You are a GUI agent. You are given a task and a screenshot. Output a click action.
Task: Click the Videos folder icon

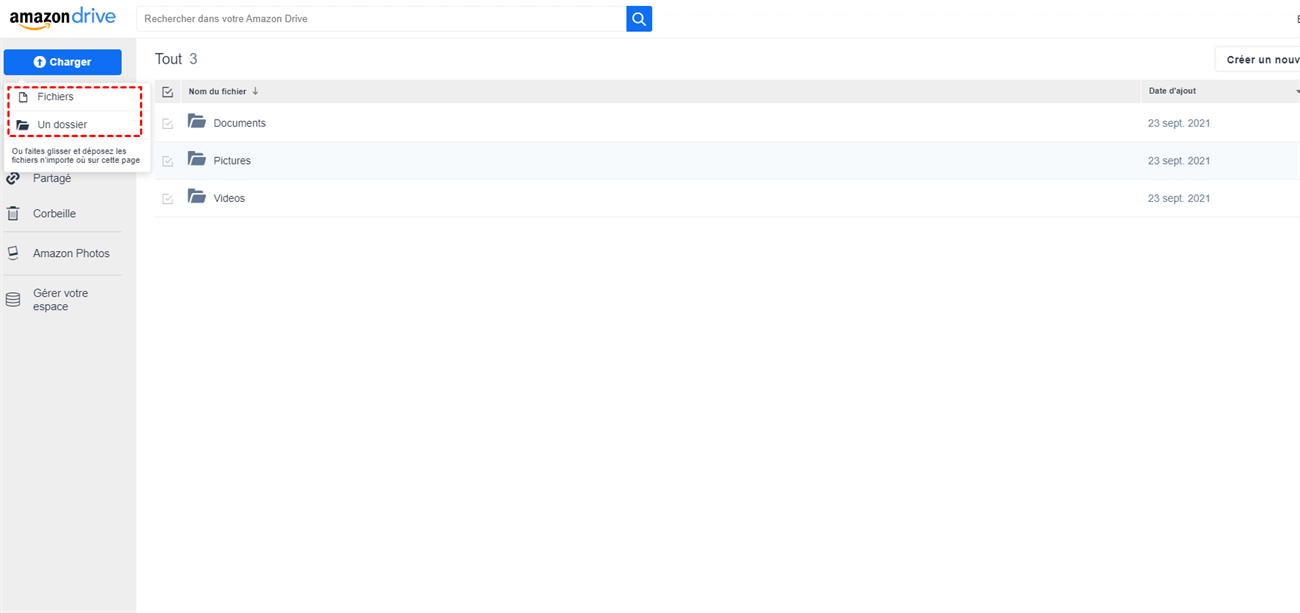196,197
